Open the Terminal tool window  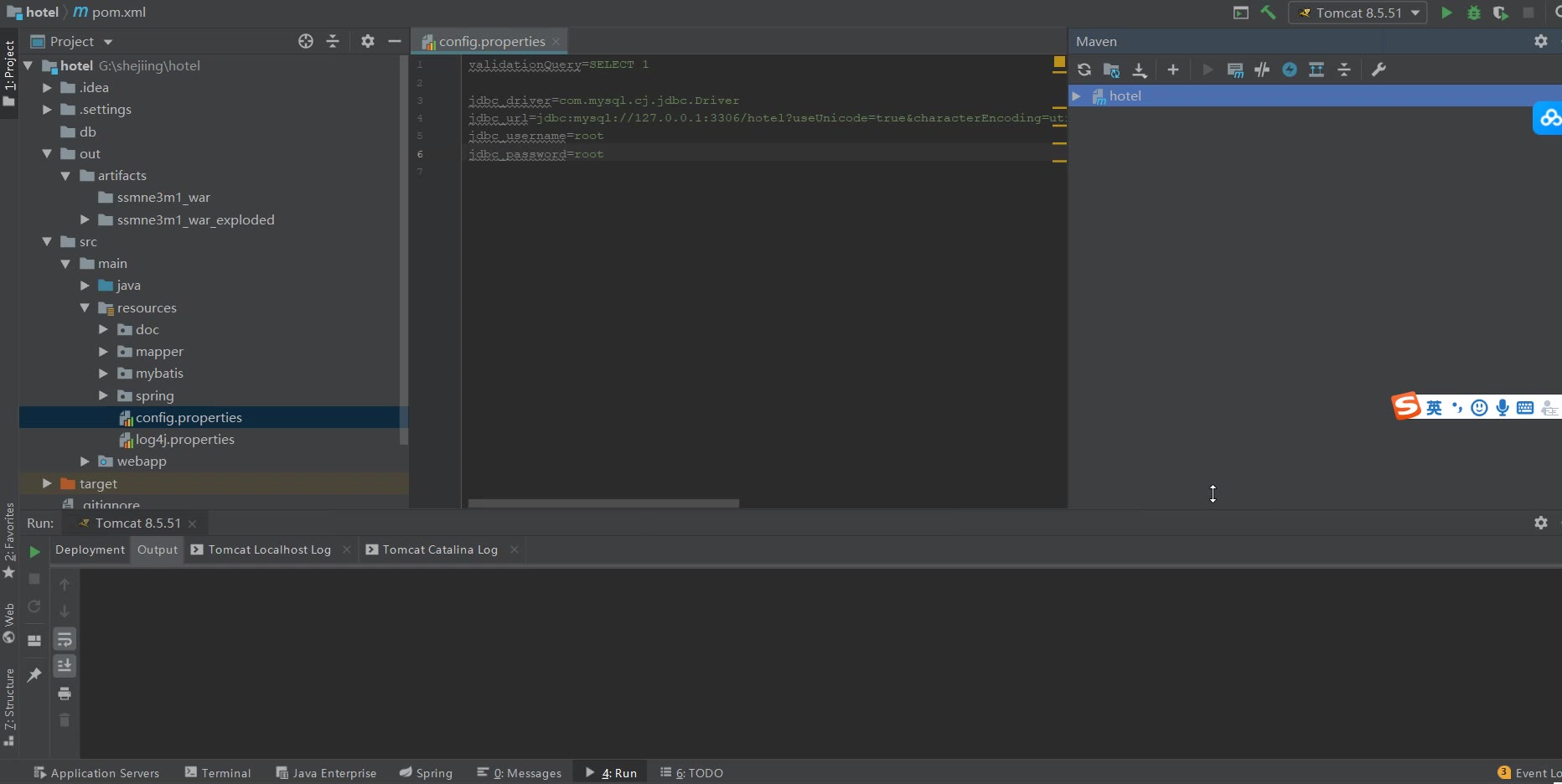(218, 772)
